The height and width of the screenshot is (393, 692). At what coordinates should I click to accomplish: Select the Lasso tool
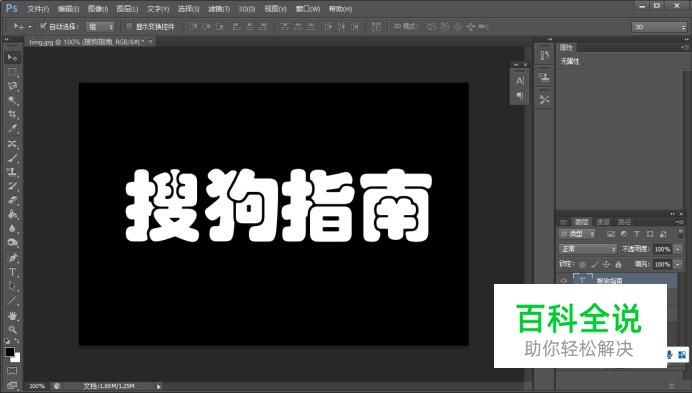pyautogui.click(x=12, y=86)
